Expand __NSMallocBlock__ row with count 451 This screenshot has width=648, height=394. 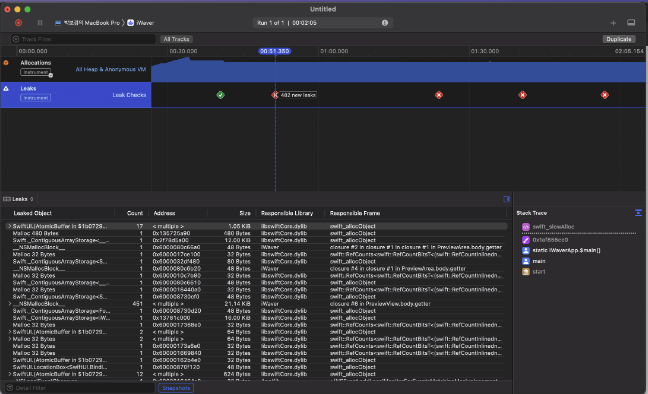coord(10,303)
